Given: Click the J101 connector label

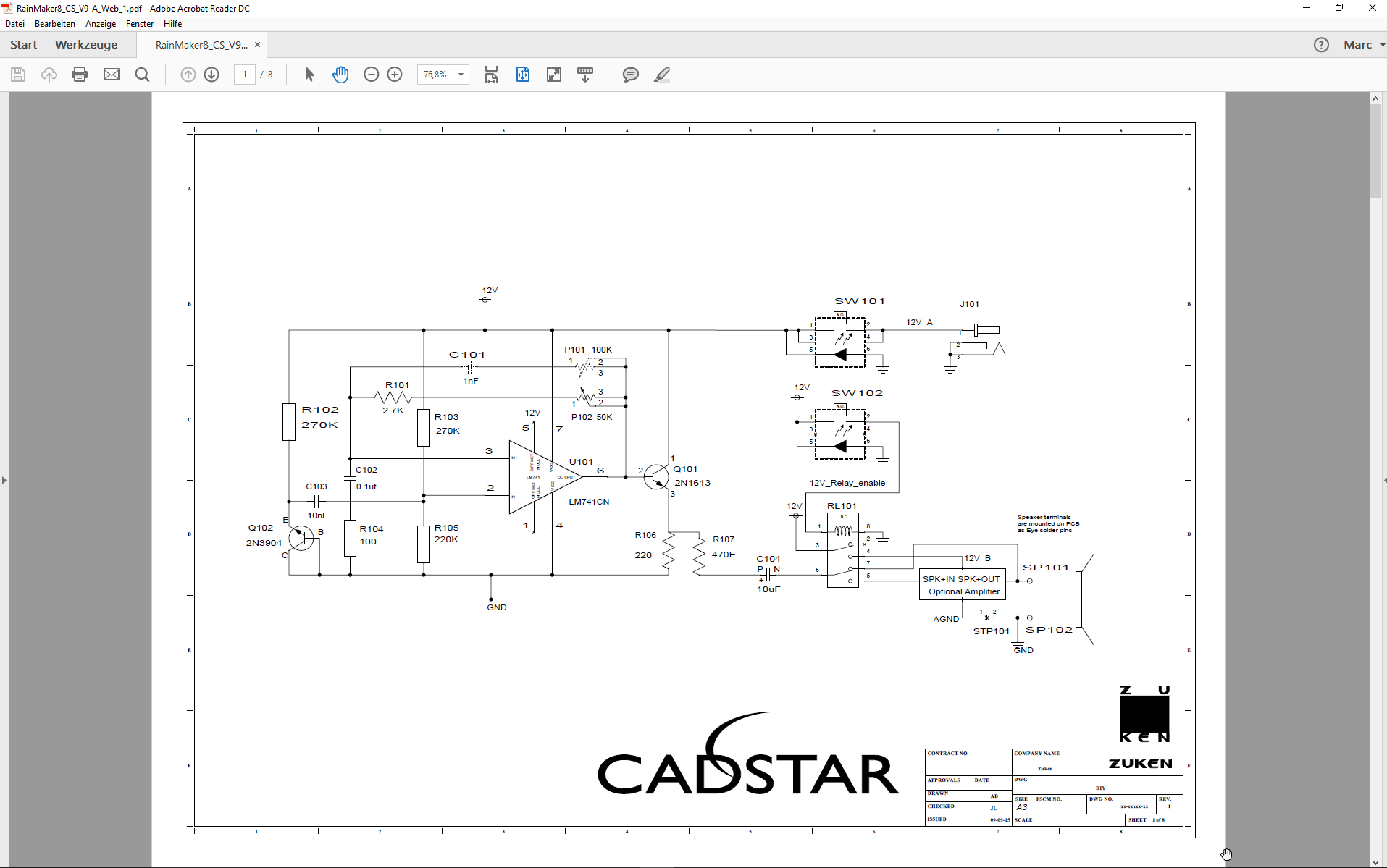Looking at the screenshot, I should point(969,304).
